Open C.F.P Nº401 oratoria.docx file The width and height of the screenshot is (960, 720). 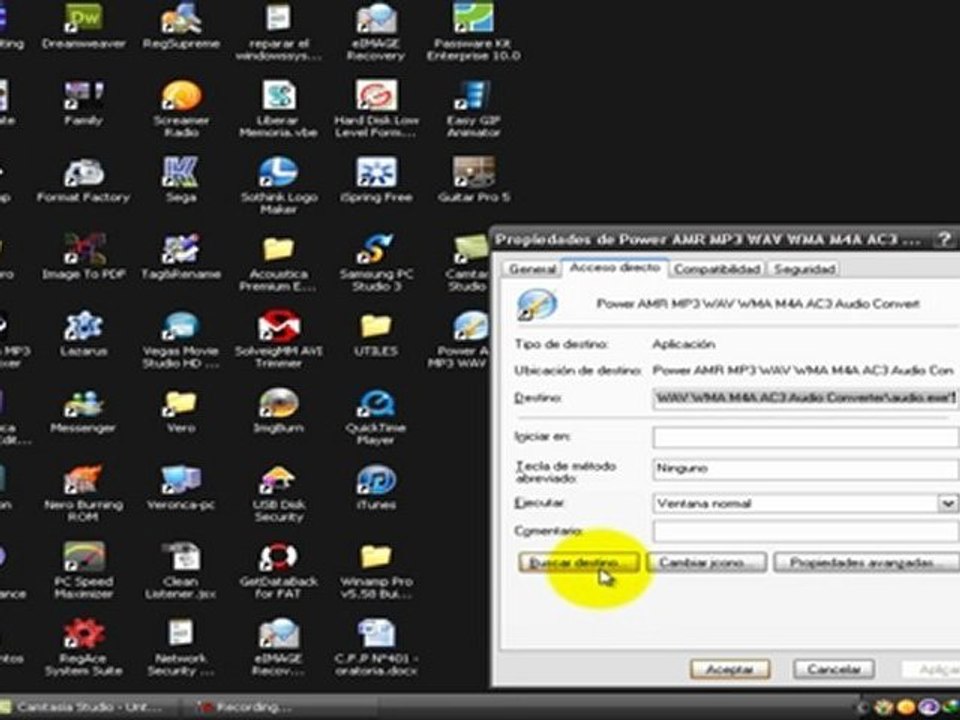point(376,648)
